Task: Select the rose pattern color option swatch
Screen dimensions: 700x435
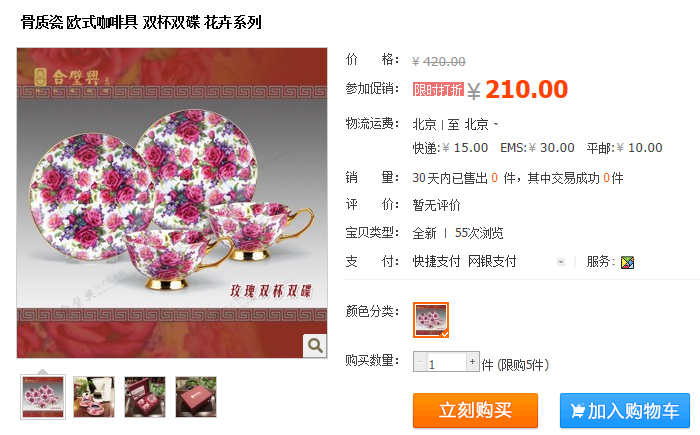Action: pyautogui.click(x=431, y=320)
